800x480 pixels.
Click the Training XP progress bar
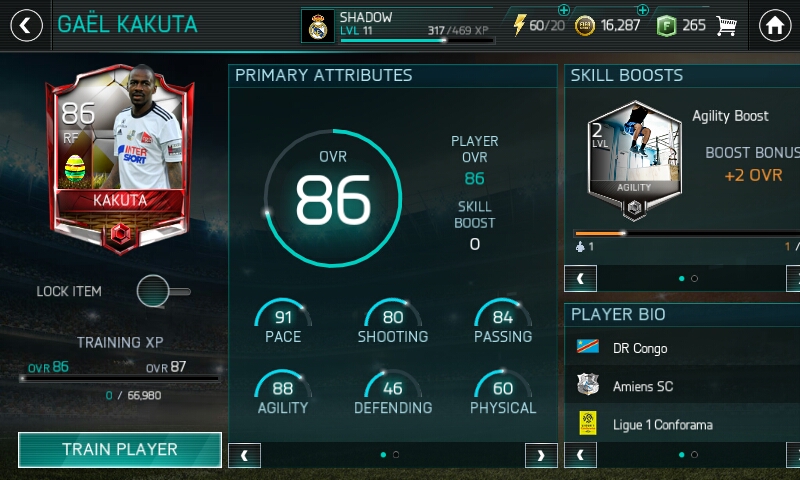pyautogui.click(x=120, y=378)
